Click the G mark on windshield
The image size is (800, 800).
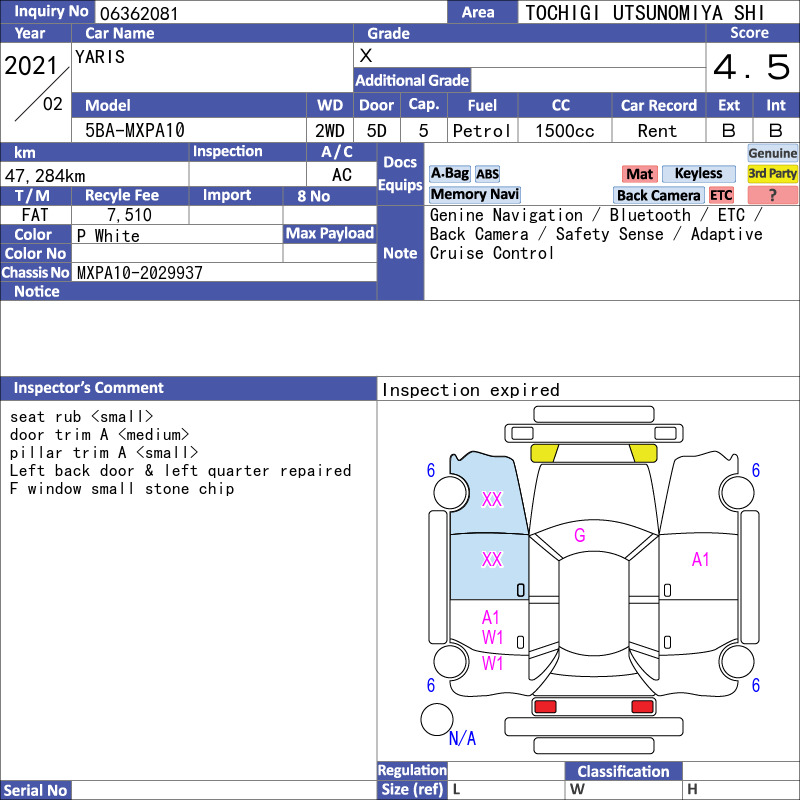pyautogui.click(x=580, y=535)
